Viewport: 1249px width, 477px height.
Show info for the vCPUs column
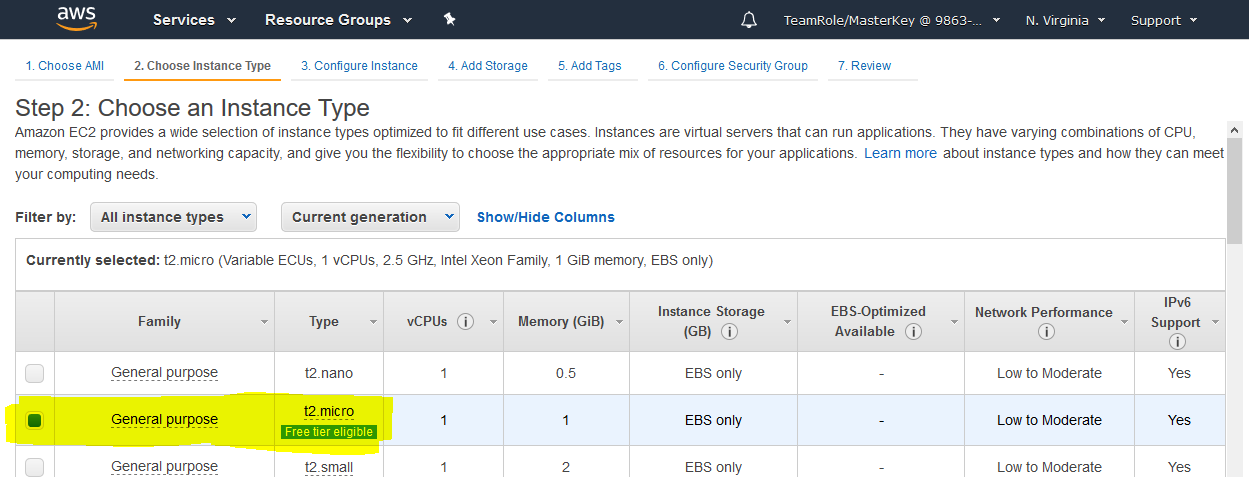[465, 322]
